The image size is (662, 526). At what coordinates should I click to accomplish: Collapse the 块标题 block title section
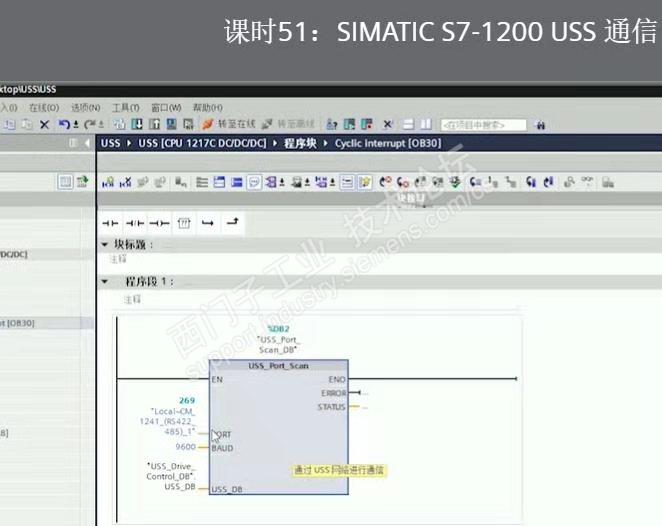click(x=105, y=244)
